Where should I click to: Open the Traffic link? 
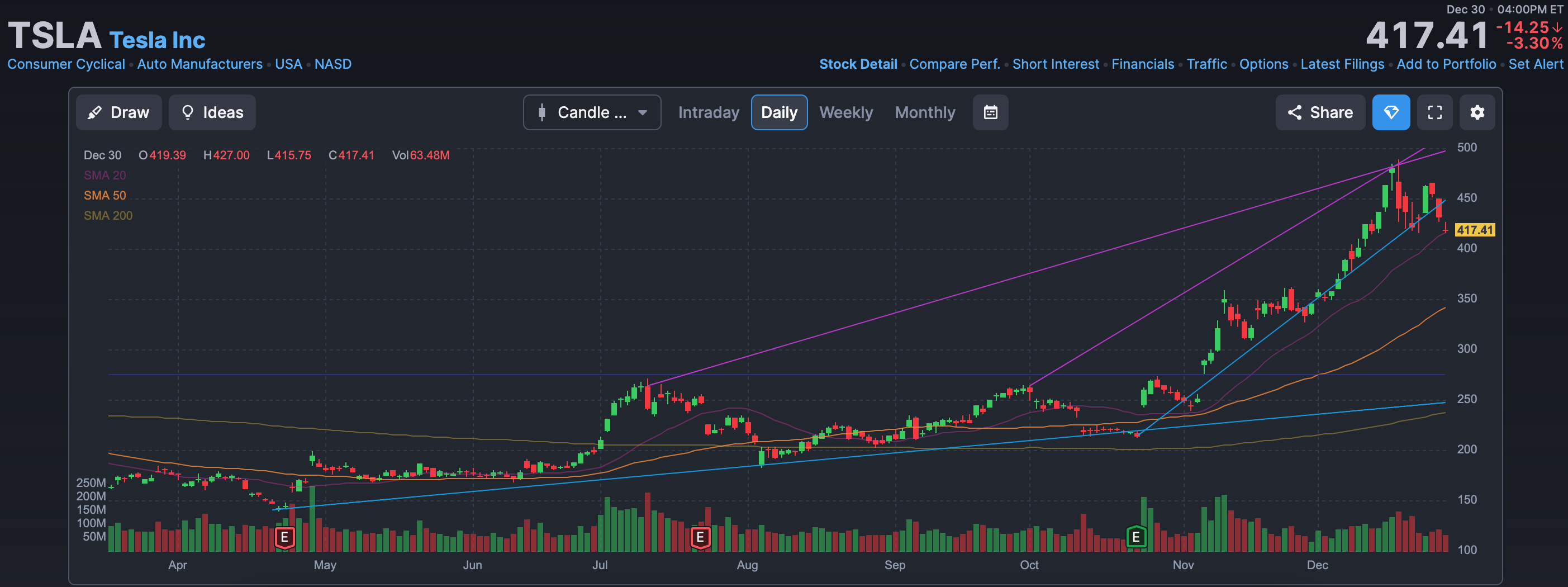tap(1207, 64)
